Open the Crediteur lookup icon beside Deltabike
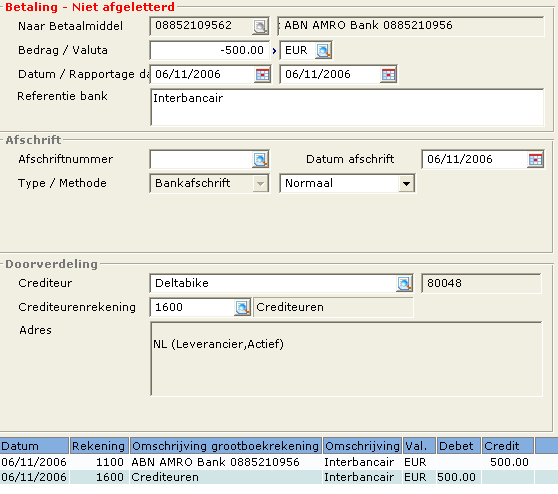 coord(404,284)
